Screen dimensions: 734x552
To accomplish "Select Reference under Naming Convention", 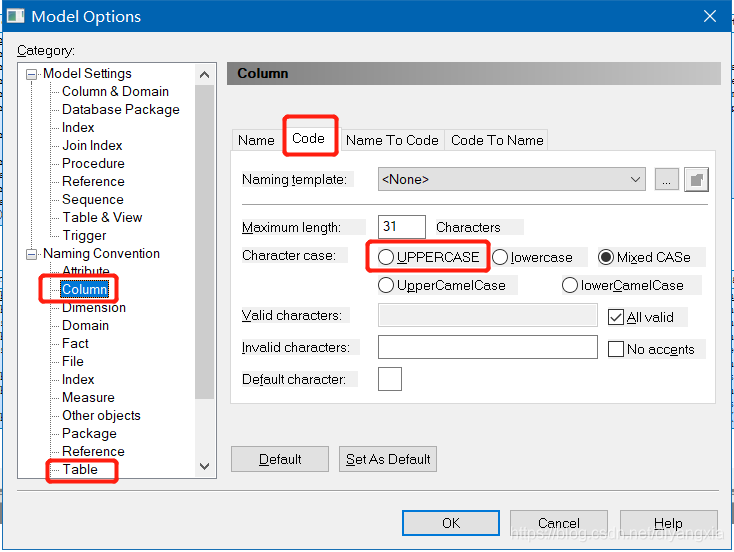I will (x=93, y=451).
